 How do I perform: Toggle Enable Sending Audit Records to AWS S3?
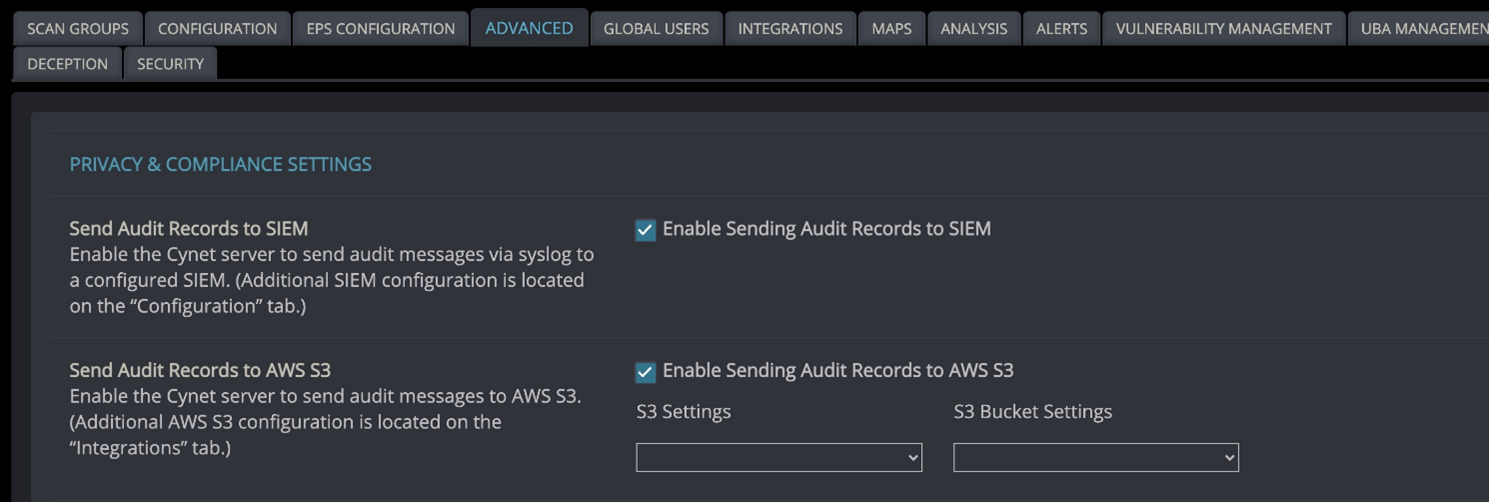point(645,372)
